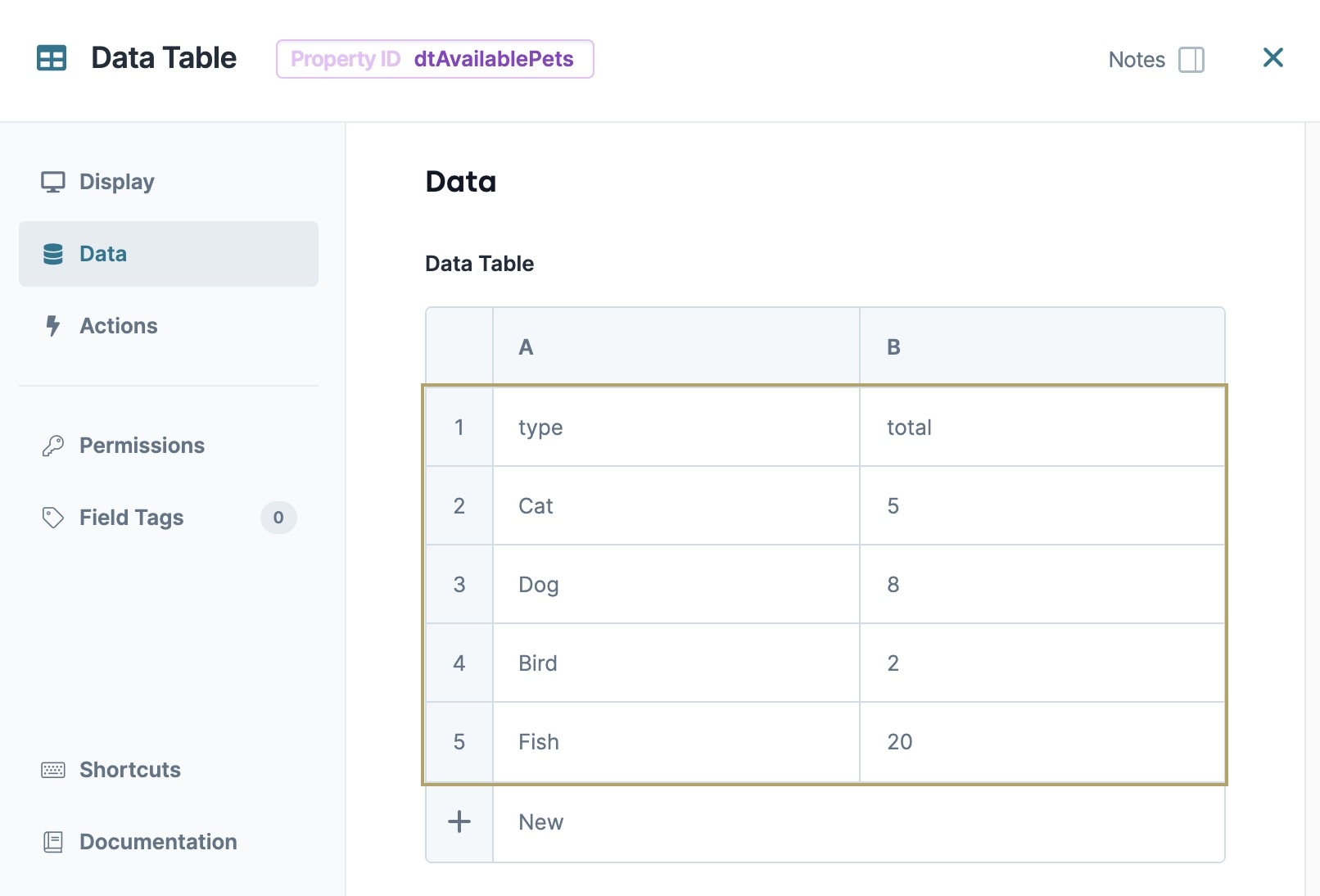Viewport: 1320px width, 896px height.
Task: Click the Field Tags count badge
Action: [278, 518]
